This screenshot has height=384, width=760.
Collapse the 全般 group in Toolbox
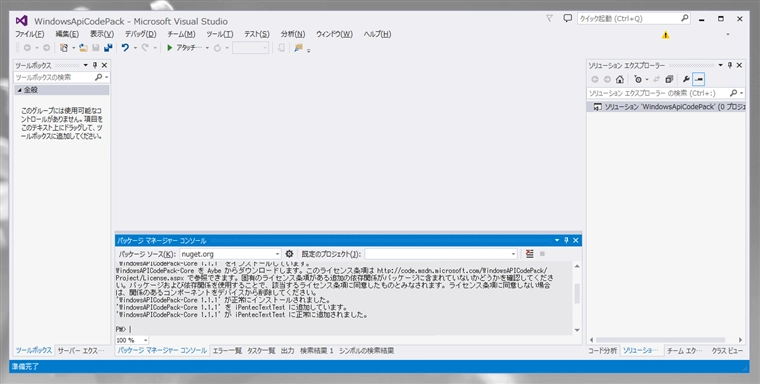pos(20,90)
